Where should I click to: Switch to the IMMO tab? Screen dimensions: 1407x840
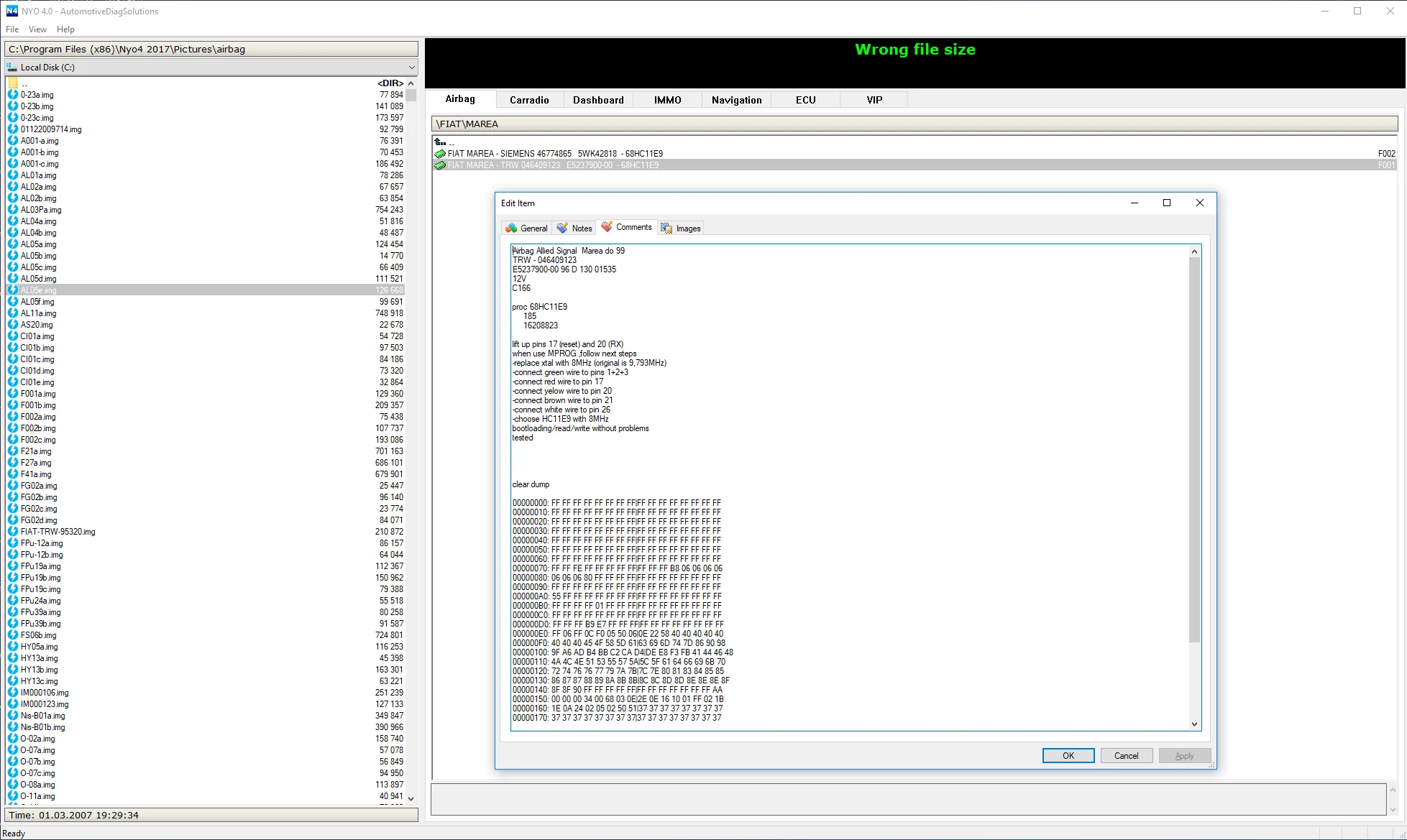coord(667,100)
